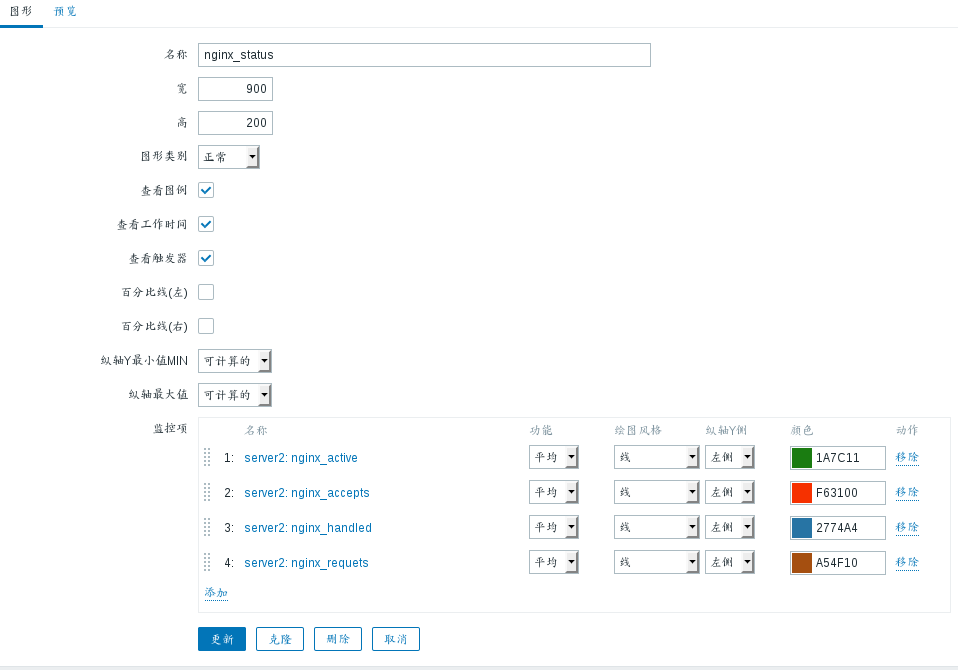Image resolution: width=958 pixels, height=670 pixels.
Task: Focus the 名称 field containing nginx_status
Action: [424, 55]
